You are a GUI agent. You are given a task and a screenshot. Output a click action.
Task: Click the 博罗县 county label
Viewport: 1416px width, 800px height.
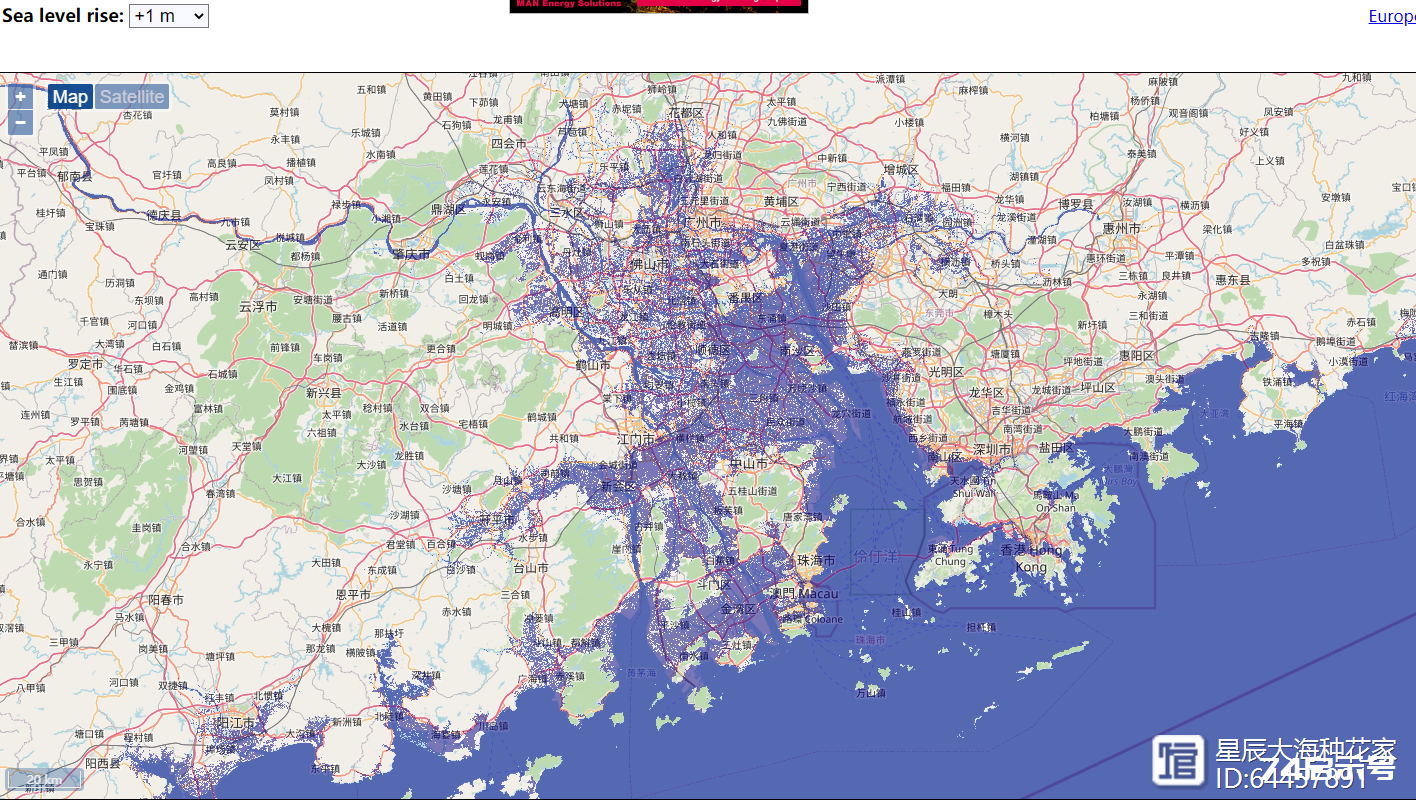(x=1078, y=204)
